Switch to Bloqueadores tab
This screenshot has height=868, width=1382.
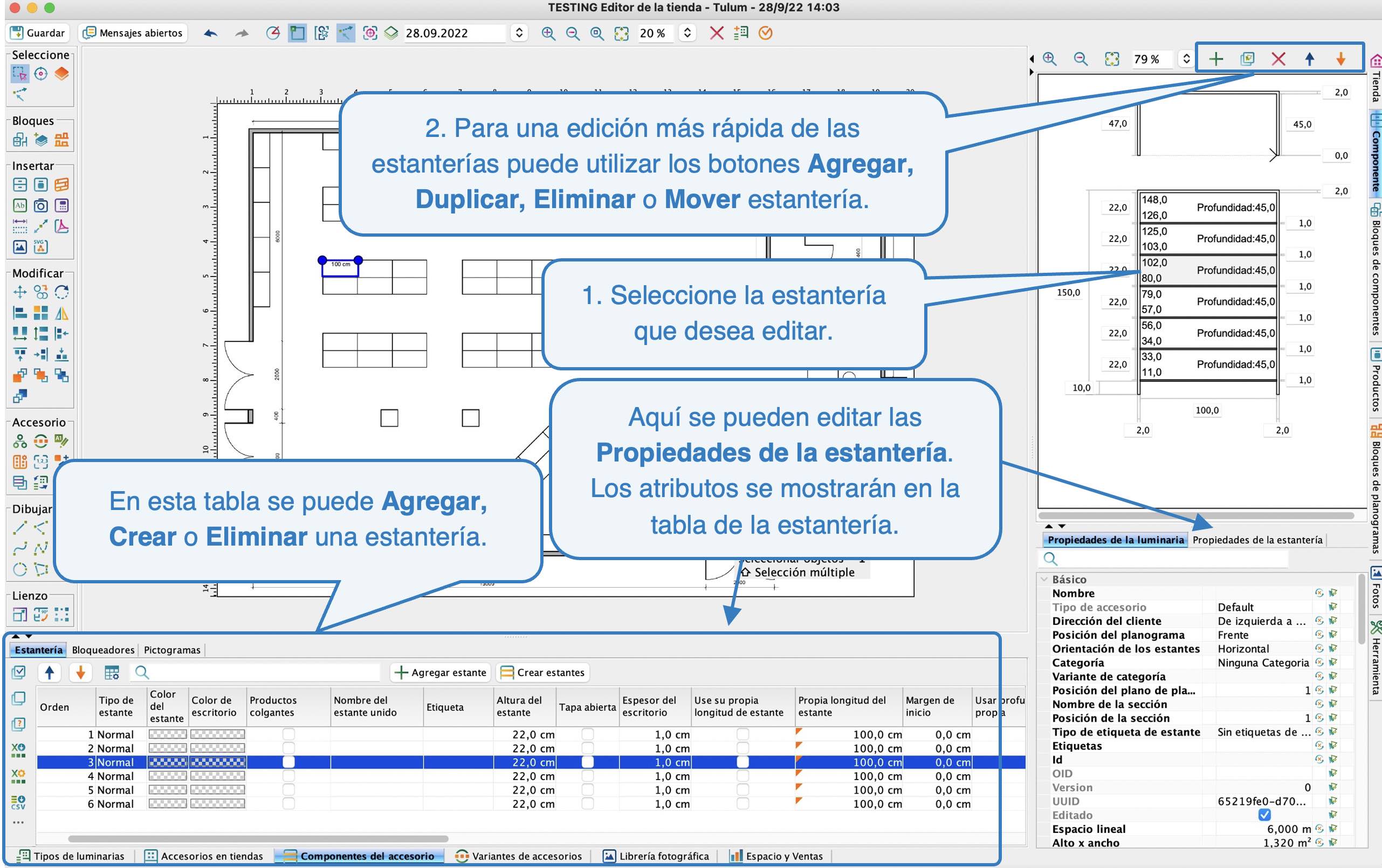coord(103,650)
